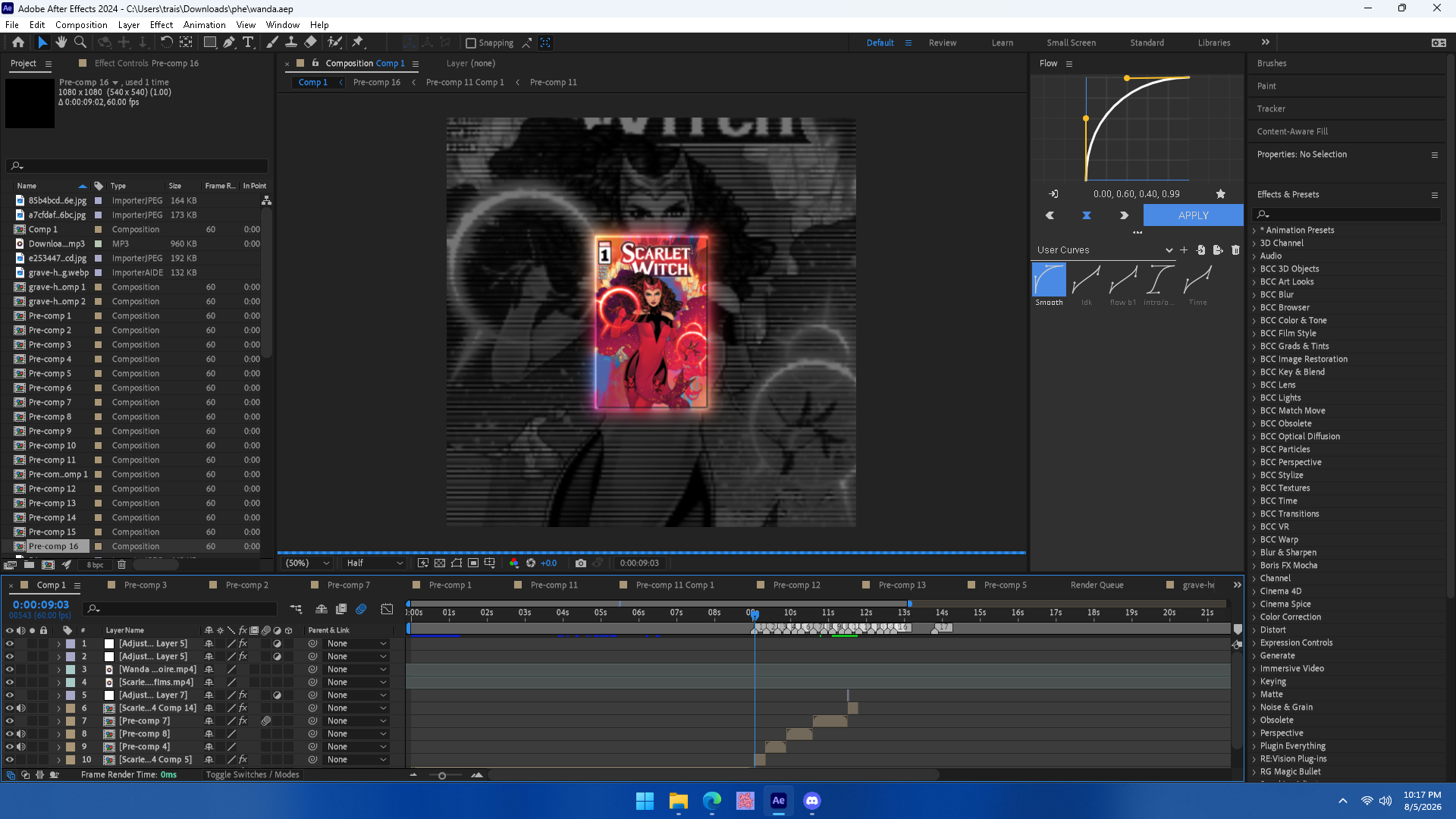Expand layer 4 properties in timeline

(x=58, y=682)
